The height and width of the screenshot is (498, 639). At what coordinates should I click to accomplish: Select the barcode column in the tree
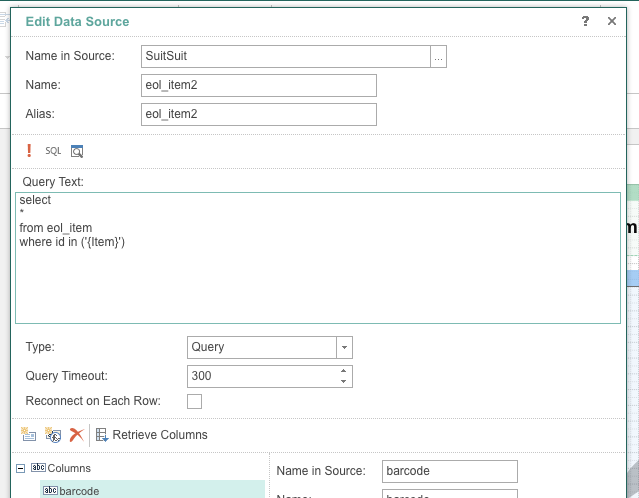coord(79,491)
